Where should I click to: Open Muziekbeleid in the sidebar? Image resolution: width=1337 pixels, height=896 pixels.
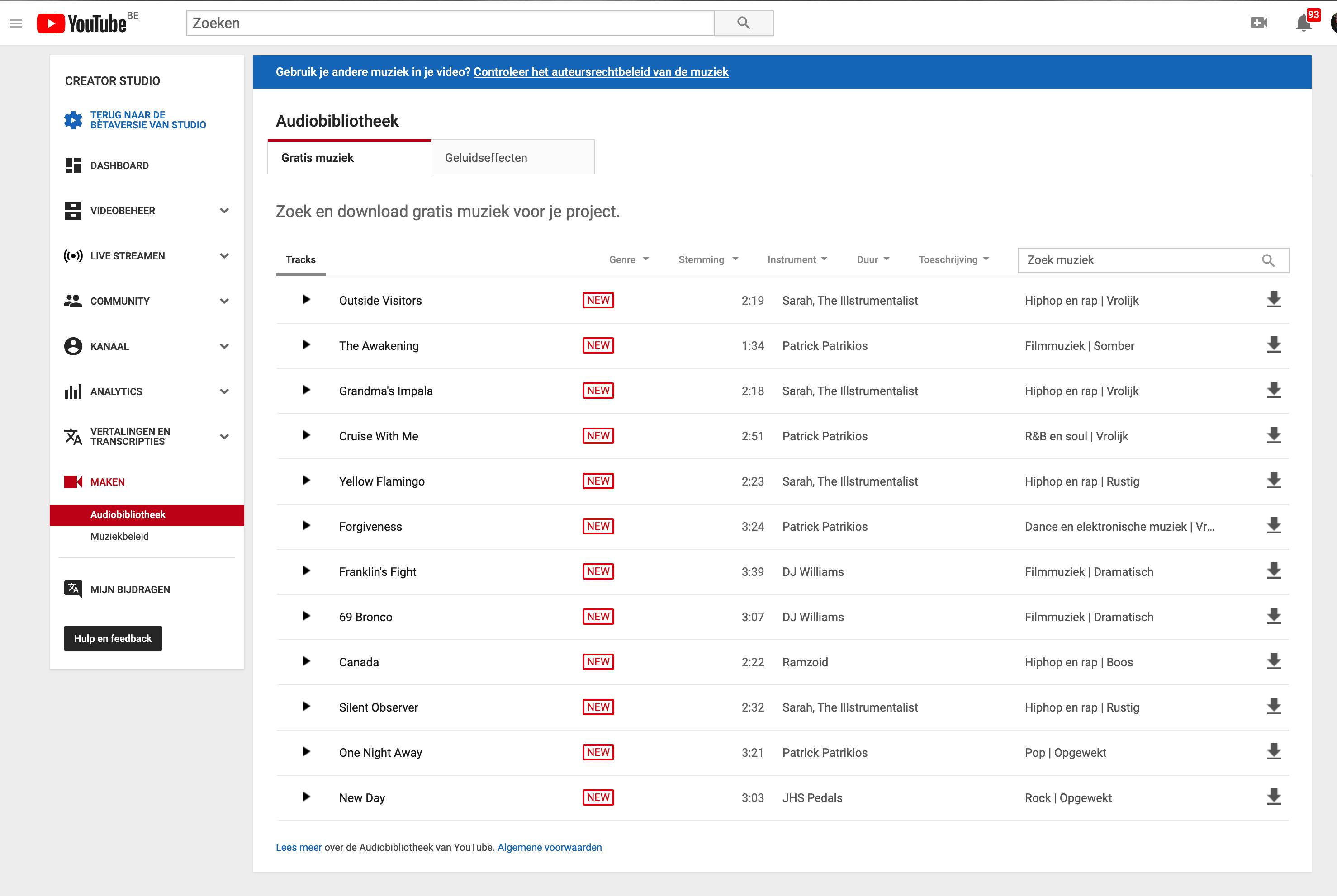point(119,536)
